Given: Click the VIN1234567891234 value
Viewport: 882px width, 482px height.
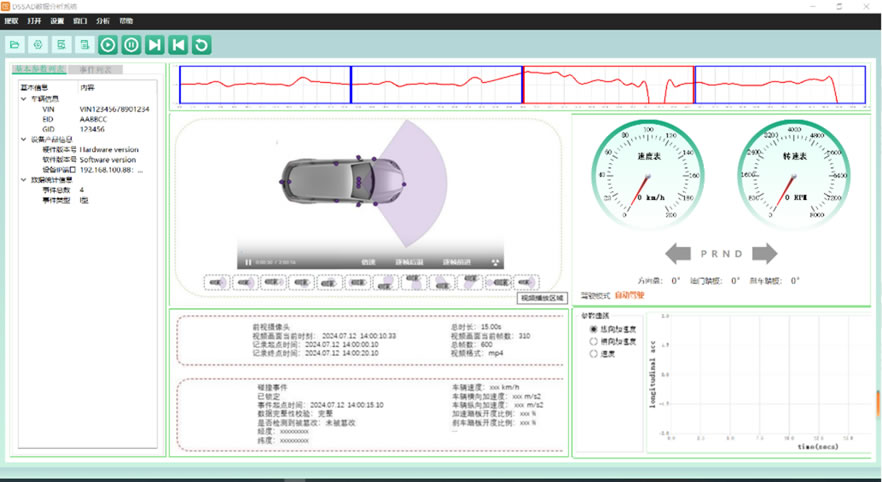Looking at the screenshot, I should [114, 109].
